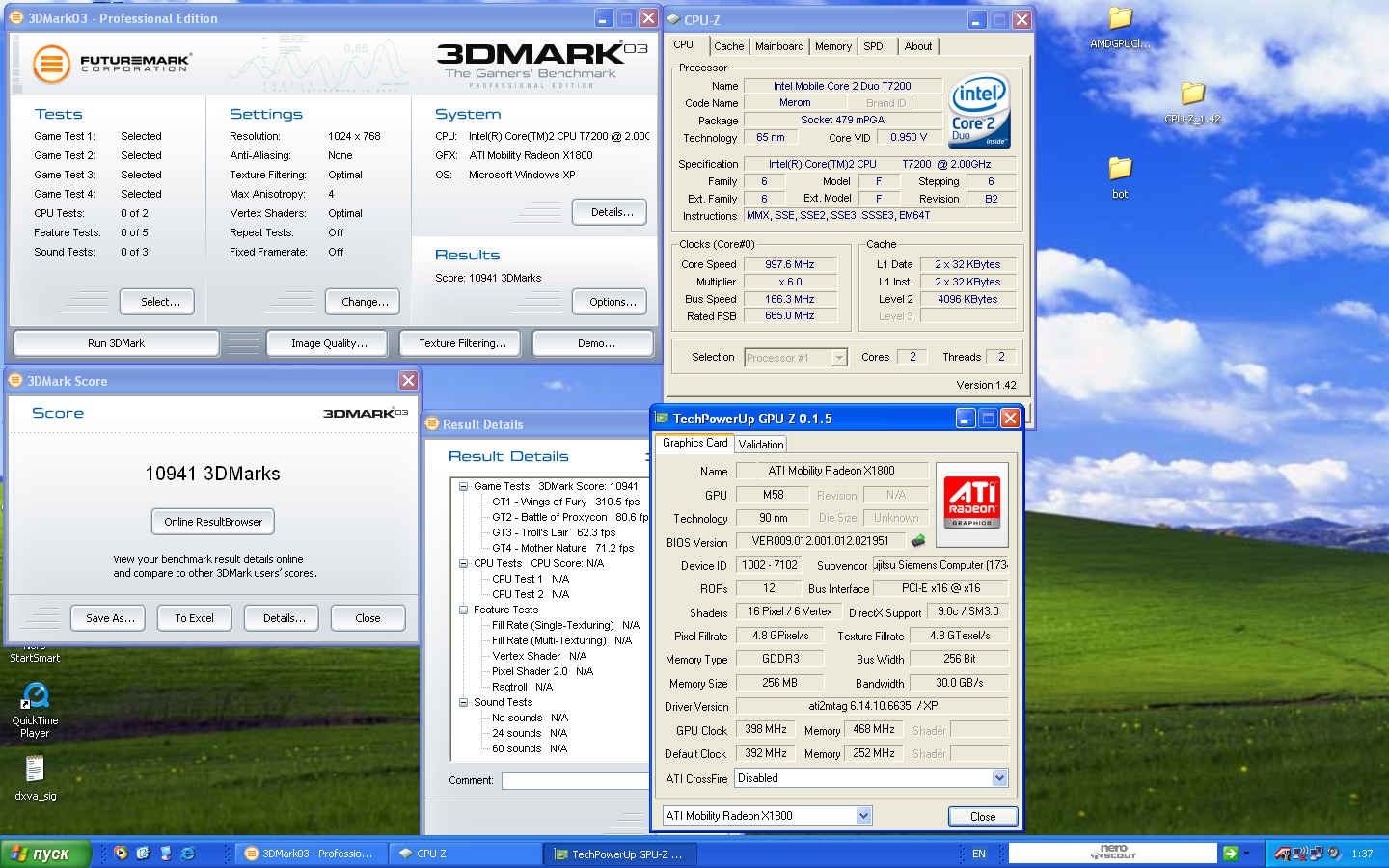Image resolution: width=1389 pixels, height=868 pixels.
Task: Click the Select... button under Tests
Action: tap(157, 302)
